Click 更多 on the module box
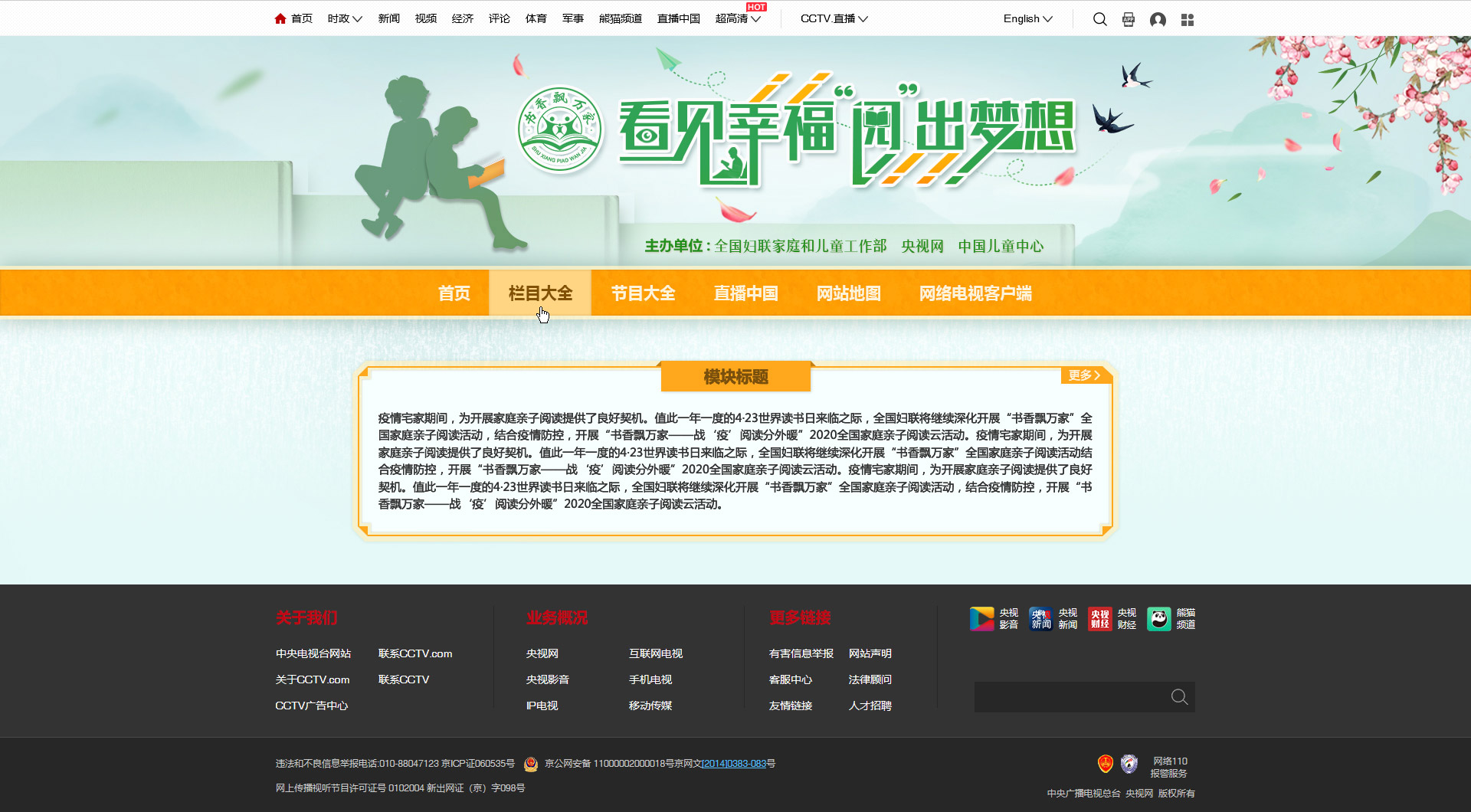Image resolution: width=1471 pixels, height=812 pixels. (1084, 375)
